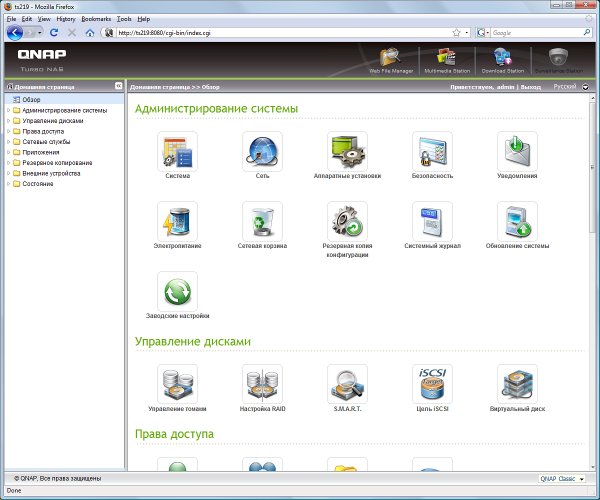This screenshot has width=600, height=500.
Task: Bookmark this page with the star
Action: [x=456, y=33]
